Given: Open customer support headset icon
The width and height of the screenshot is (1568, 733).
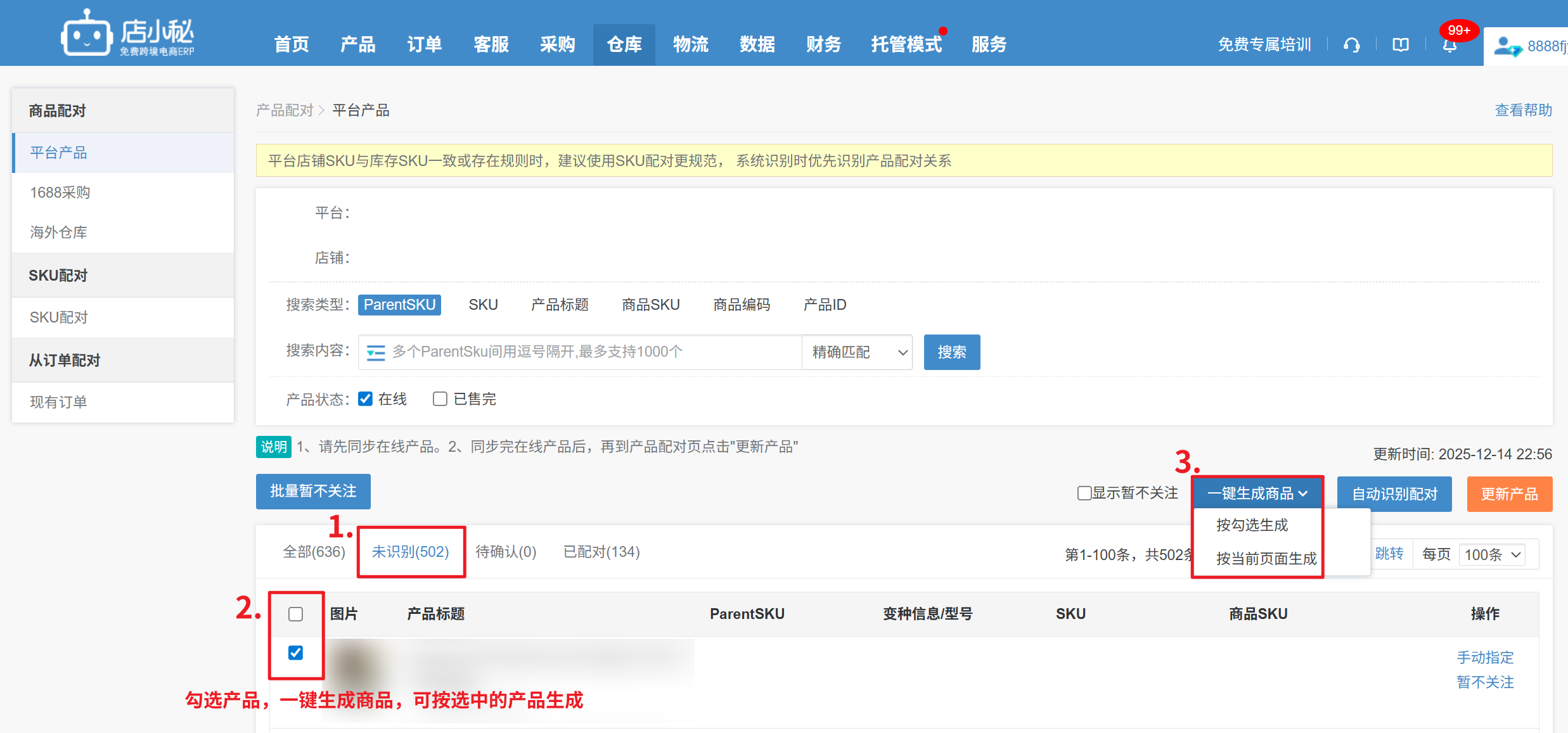Looking at the screenshot, I should pyautogui.click(x=1351, y=45).
